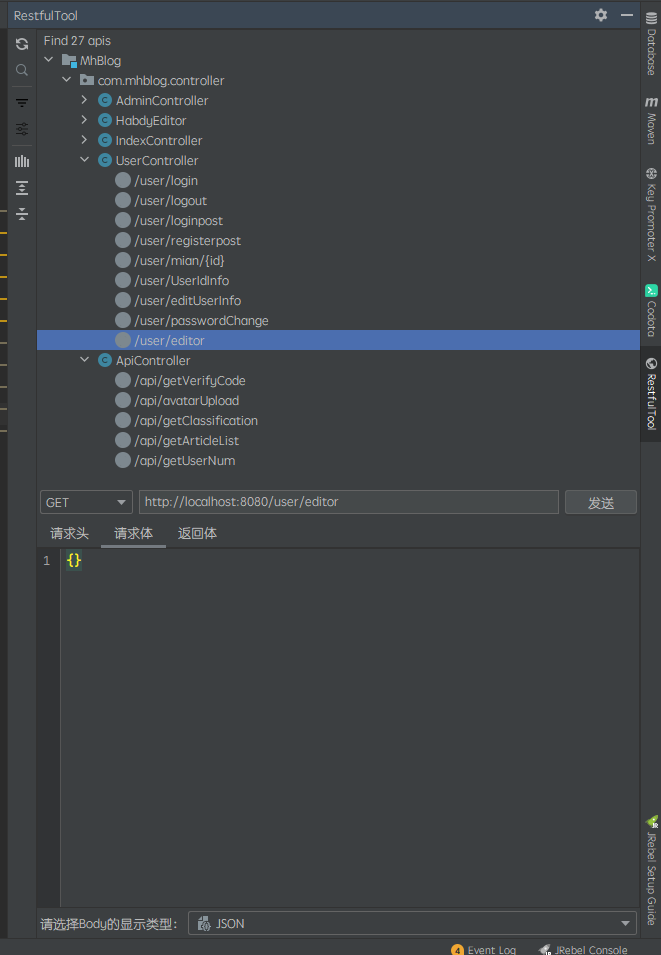
Task: Click the com.mhblog.controller package icon
Action: coord(87,80)
